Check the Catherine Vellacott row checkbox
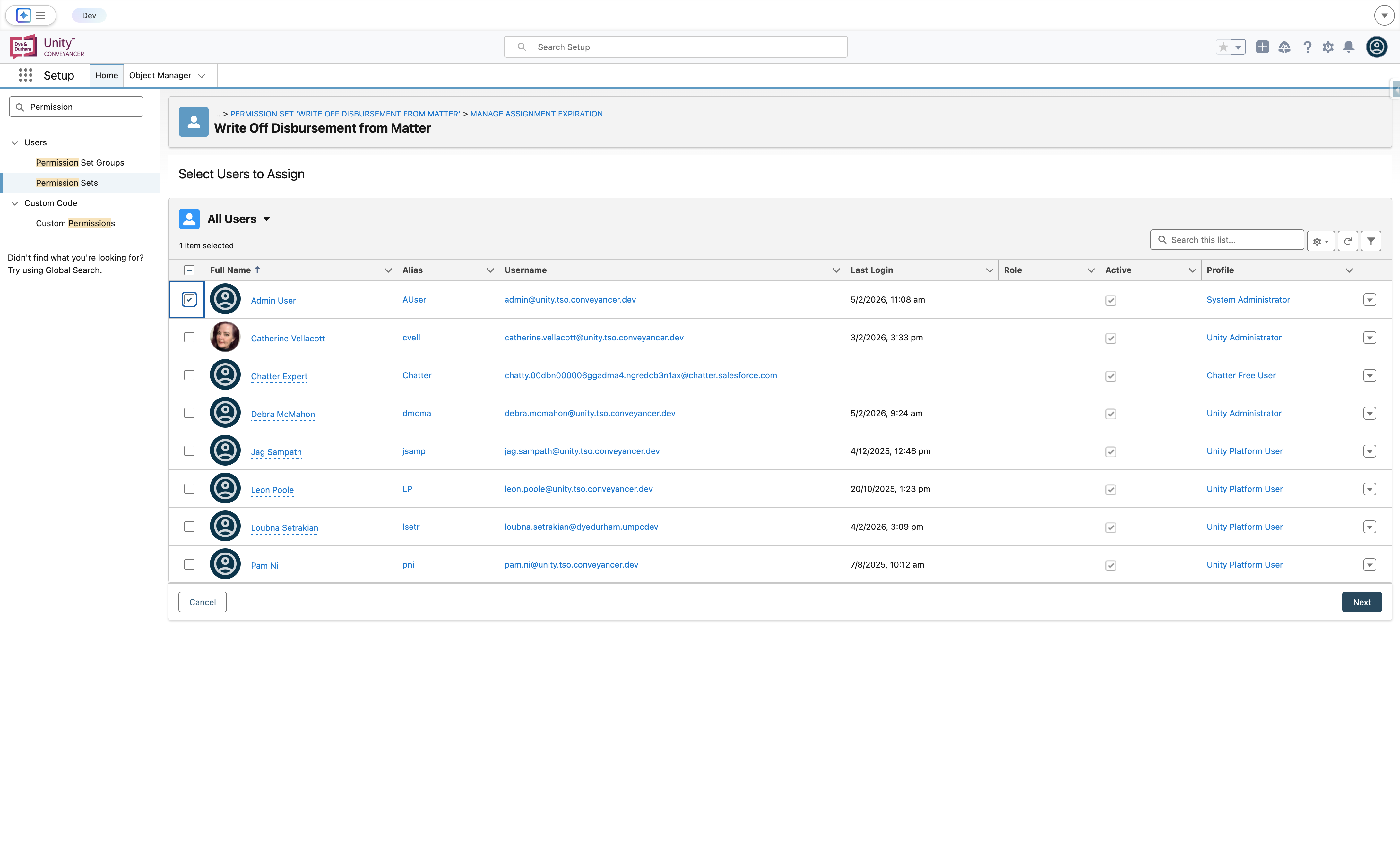Screen dimensions: 1400x849 point(189,337)
